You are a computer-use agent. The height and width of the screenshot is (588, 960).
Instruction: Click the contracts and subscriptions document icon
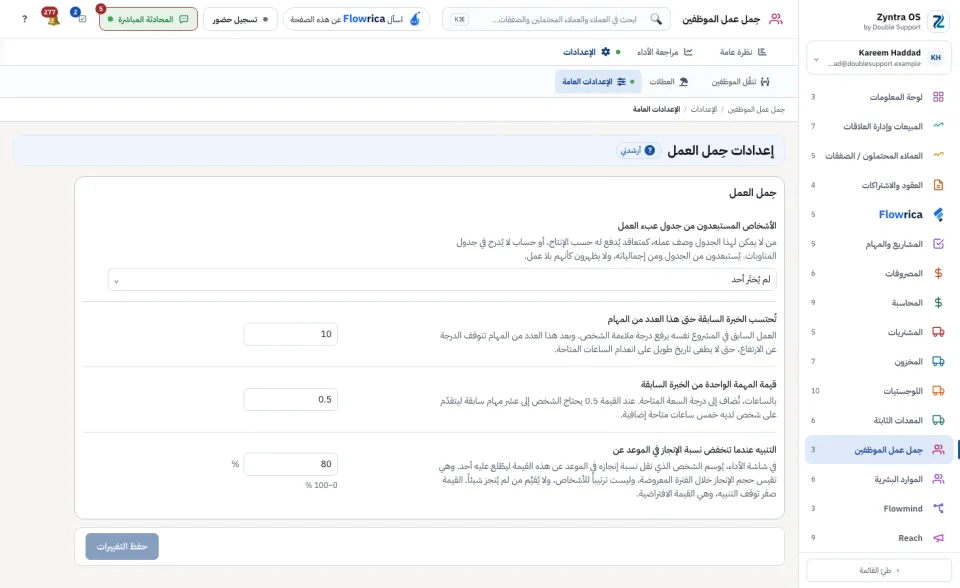pyautogui.click(x=938, y=184)
